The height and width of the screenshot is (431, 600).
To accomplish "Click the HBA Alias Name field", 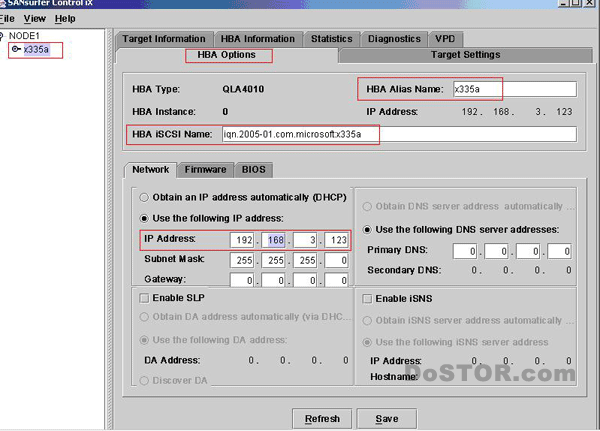I will tap(513, 89).
